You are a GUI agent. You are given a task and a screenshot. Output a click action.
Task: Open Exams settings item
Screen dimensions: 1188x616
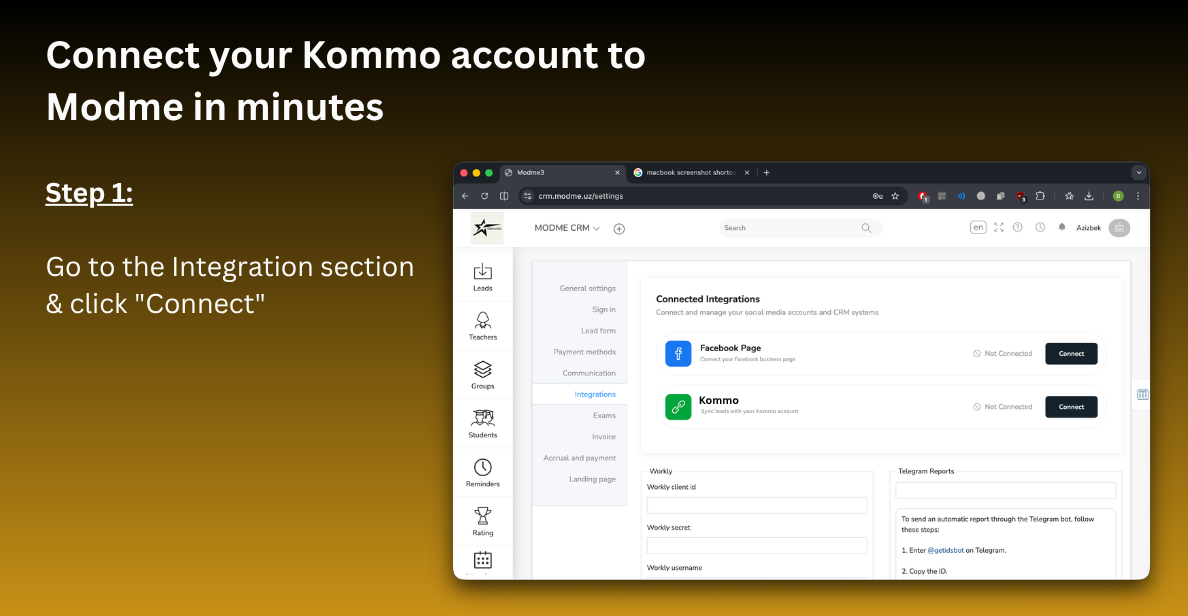tap(605, 416)
